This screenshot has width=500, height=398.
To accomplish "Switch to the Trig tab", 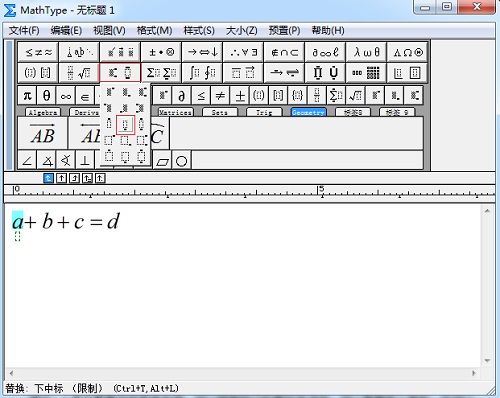I will click(x=264, y=112).
